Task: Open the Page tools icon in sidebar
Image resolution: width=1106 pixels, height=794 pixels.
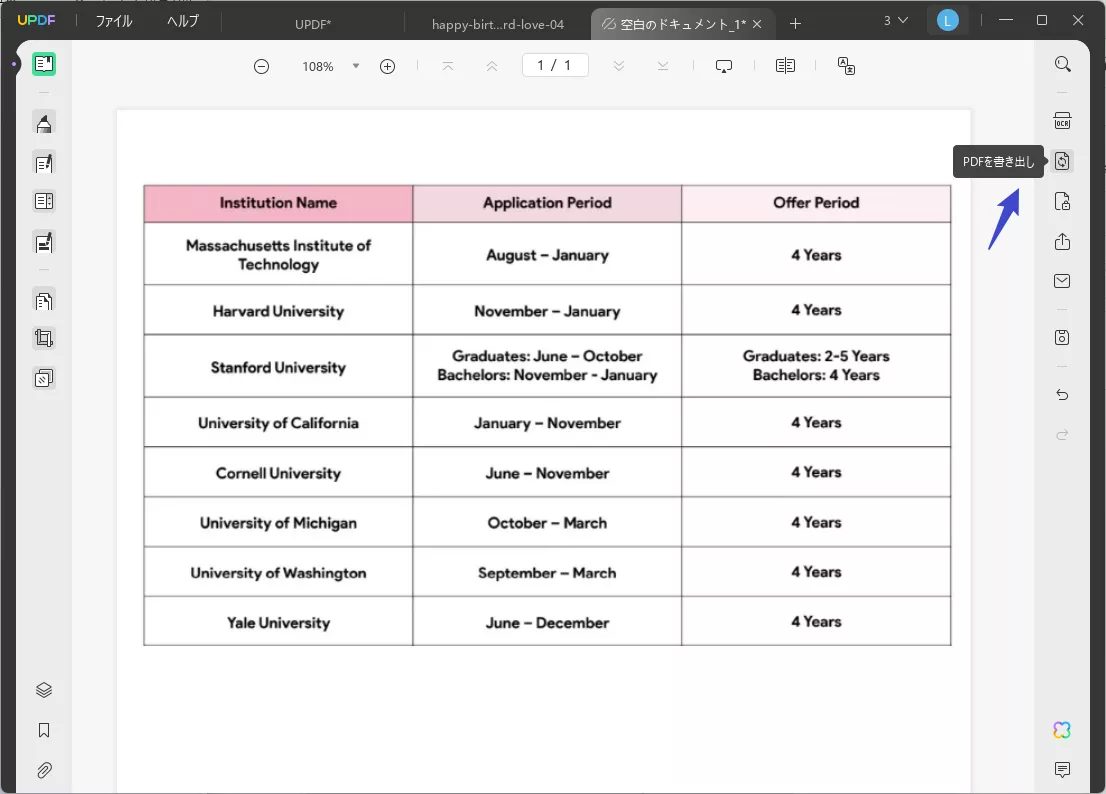Action: 44,301
